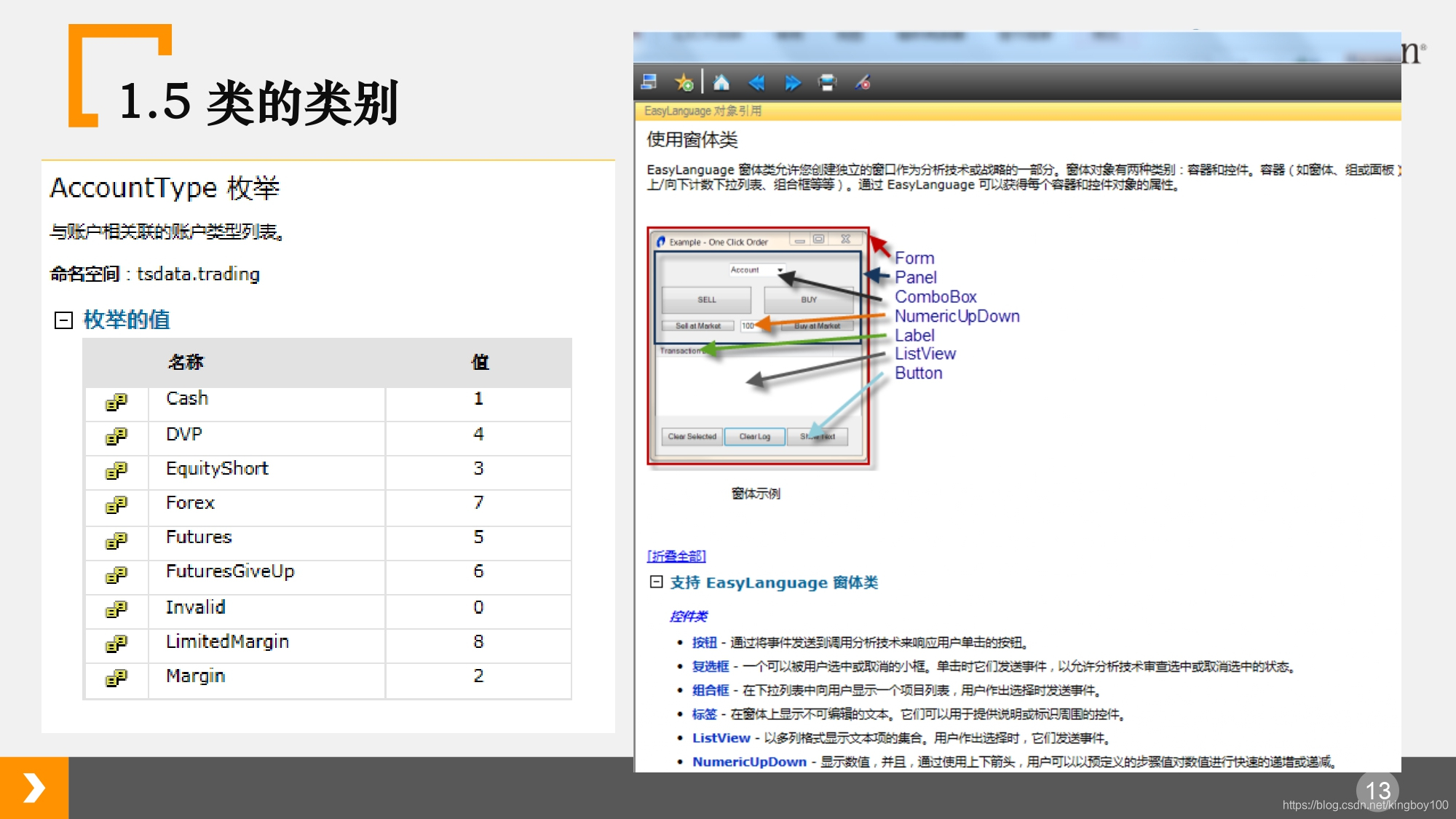Navigate back with blue left arrows
Image resolution: width=1456 pixels, height=819 pixels.
tap(756, 82)
